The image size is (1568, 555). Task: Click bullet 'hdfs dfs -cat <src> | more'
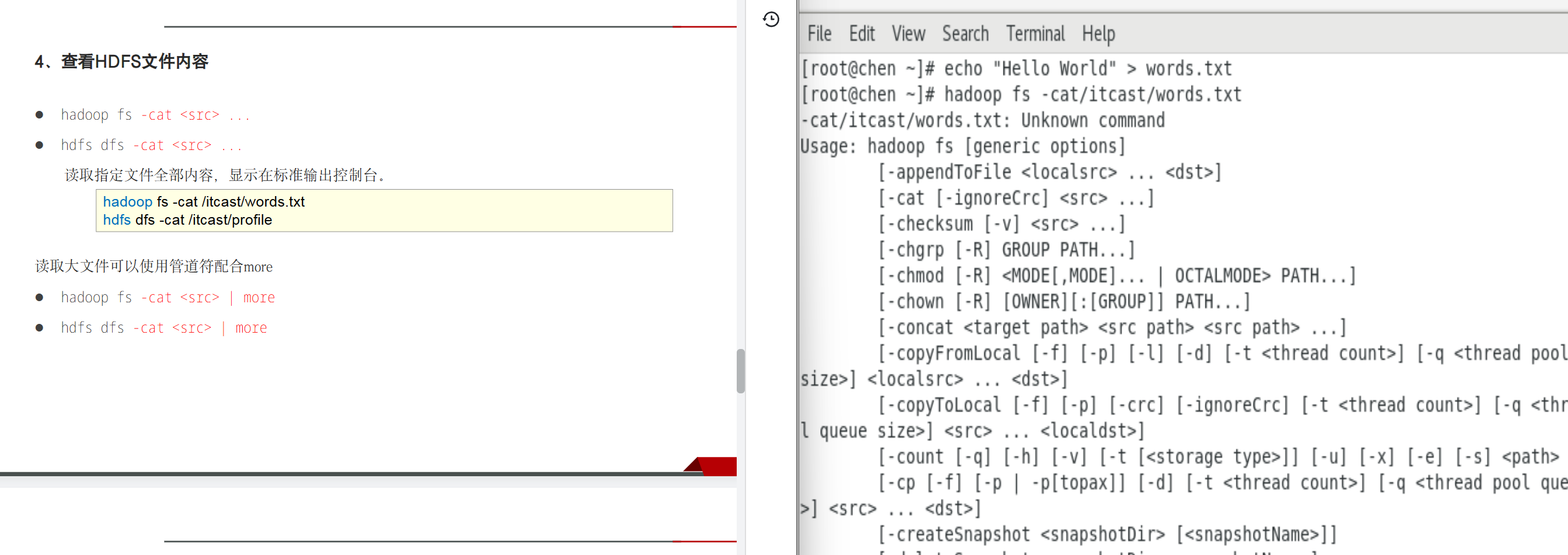pos(163,328)
